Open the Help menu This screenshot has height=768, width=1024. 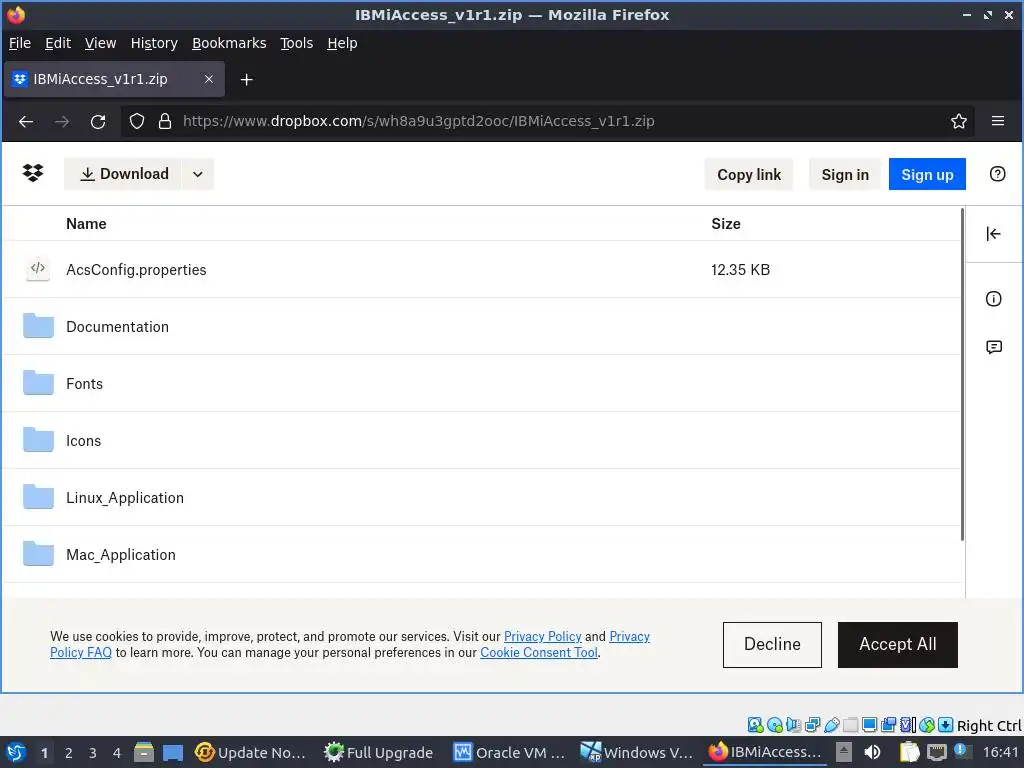pyautogui.click(x=342, y=43)
